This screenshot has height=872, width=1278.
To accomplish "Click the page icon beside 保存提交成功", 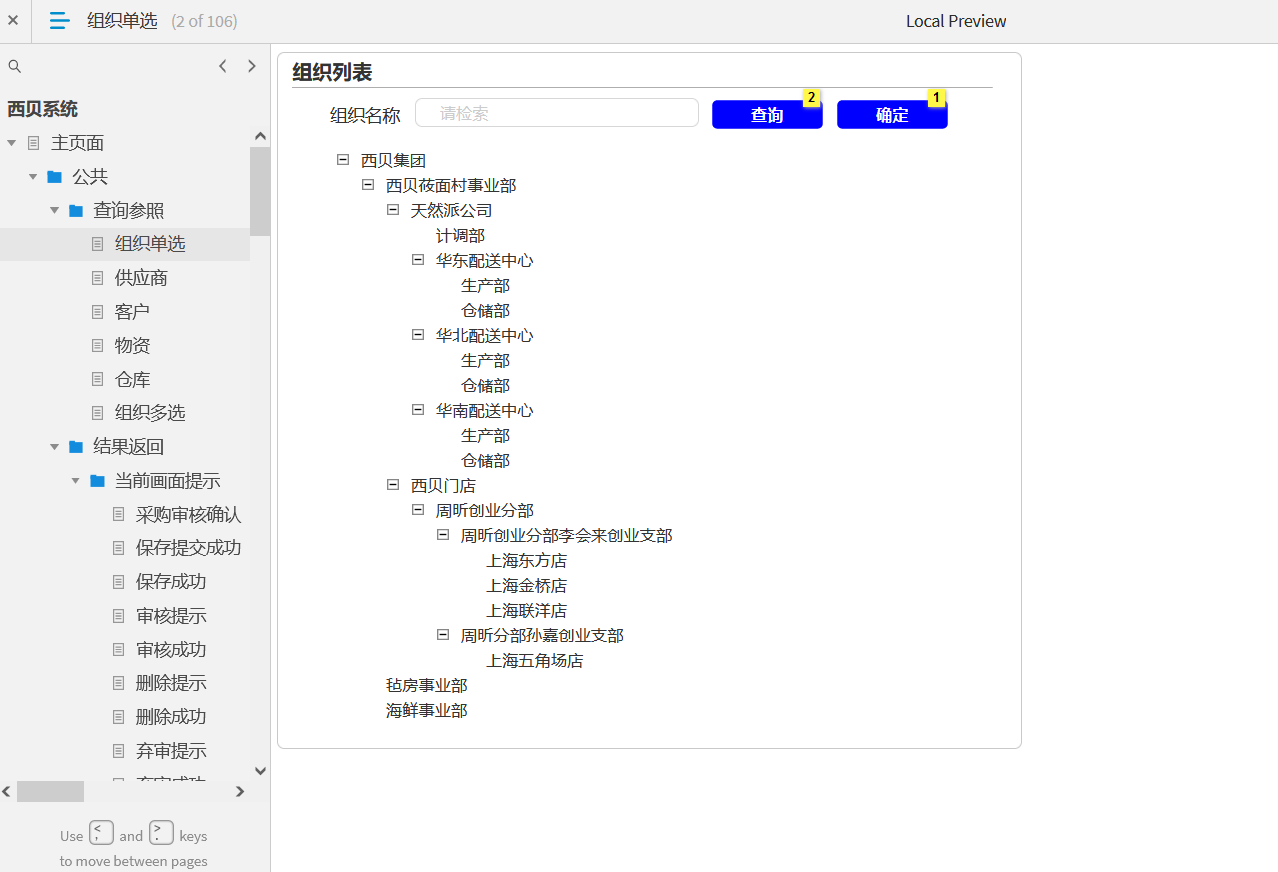I will (119, 548).
